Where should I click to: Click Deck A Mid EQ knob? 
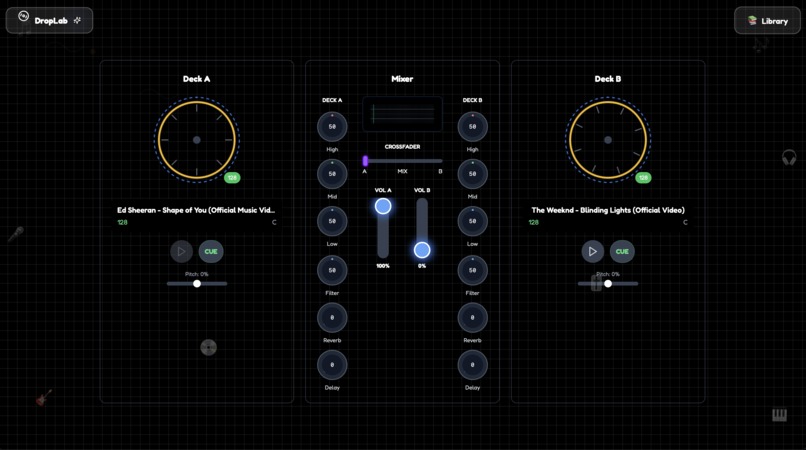(332, 174)
